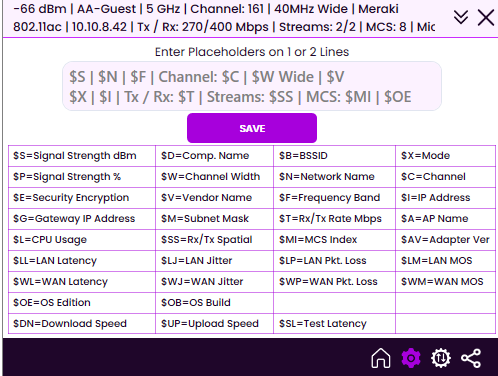Choose the $X=Mode placeholder cell
The height and width of the screenshot is (376, 498).
coord(445,156)
